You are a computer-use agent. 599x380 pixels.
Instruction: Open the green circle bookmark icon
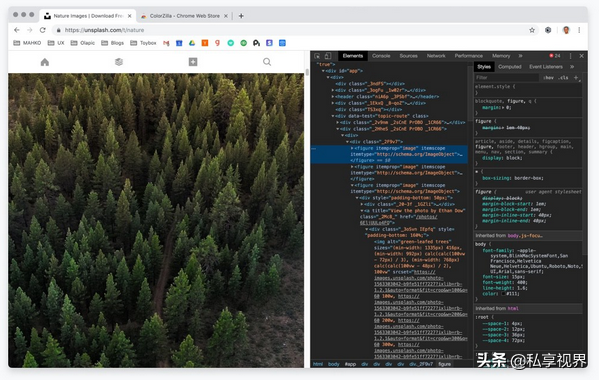point(243,43)
